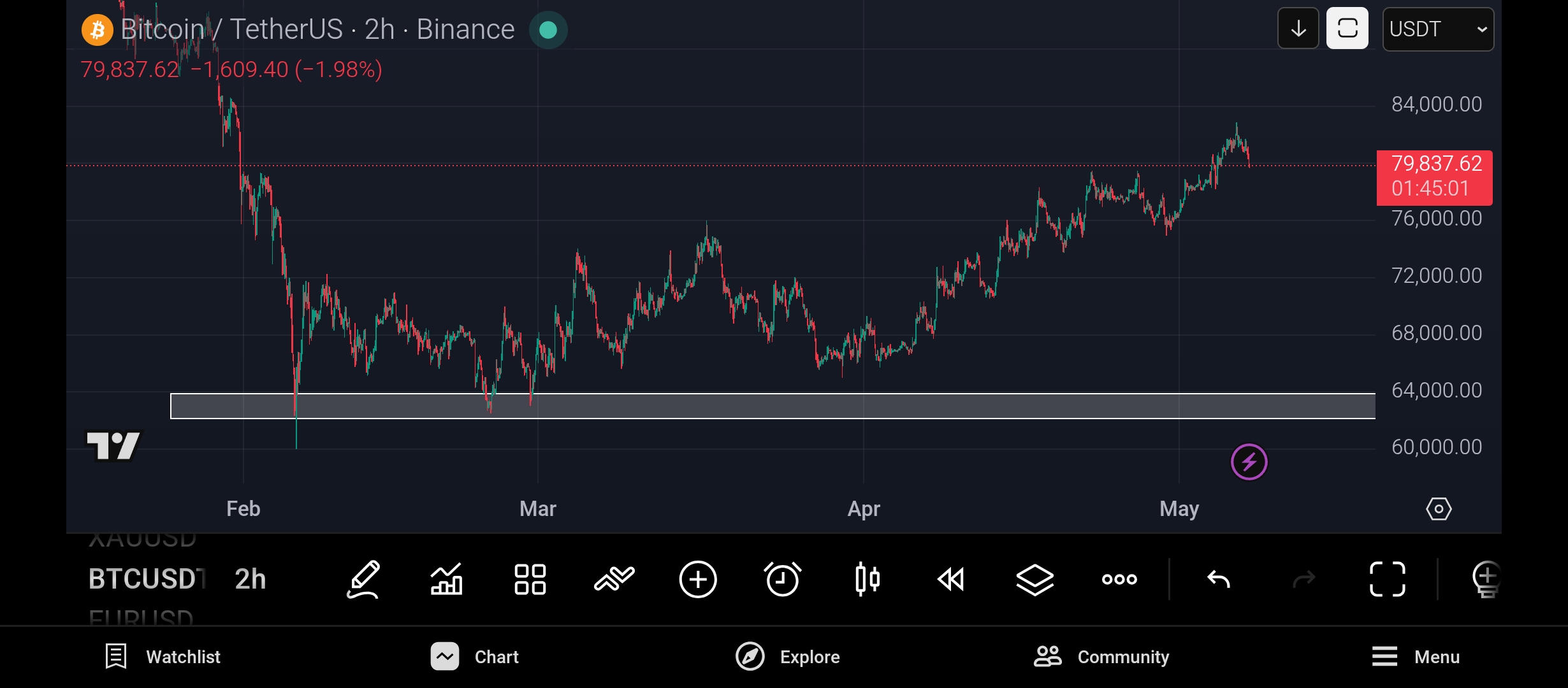Viewport: 1568px width, 688px height.
Task: Open the three-circles more options icon
Action: [x=1119, y=580]
